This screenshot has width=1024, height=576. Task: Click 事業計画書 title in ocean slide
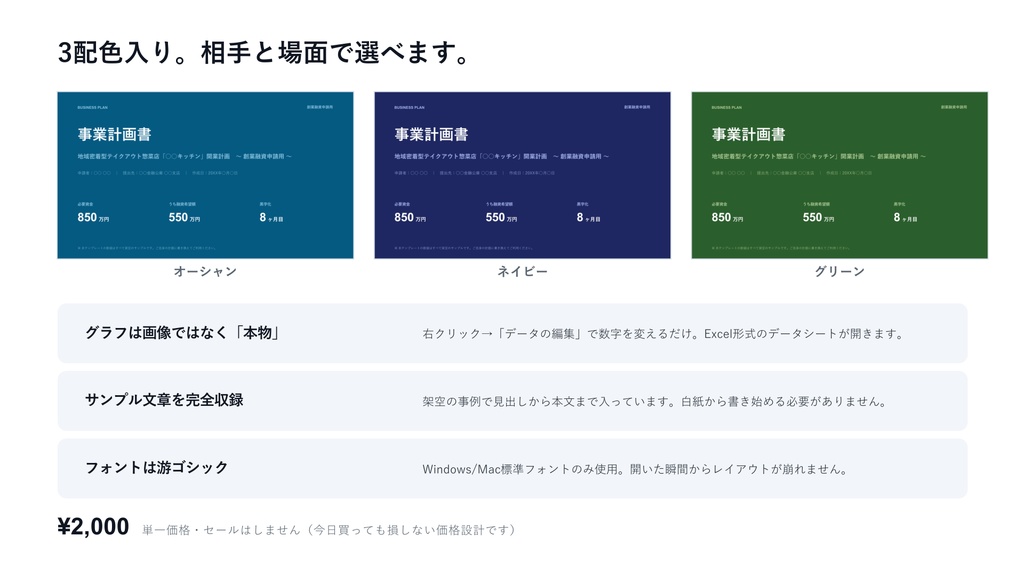pos(114,135)
